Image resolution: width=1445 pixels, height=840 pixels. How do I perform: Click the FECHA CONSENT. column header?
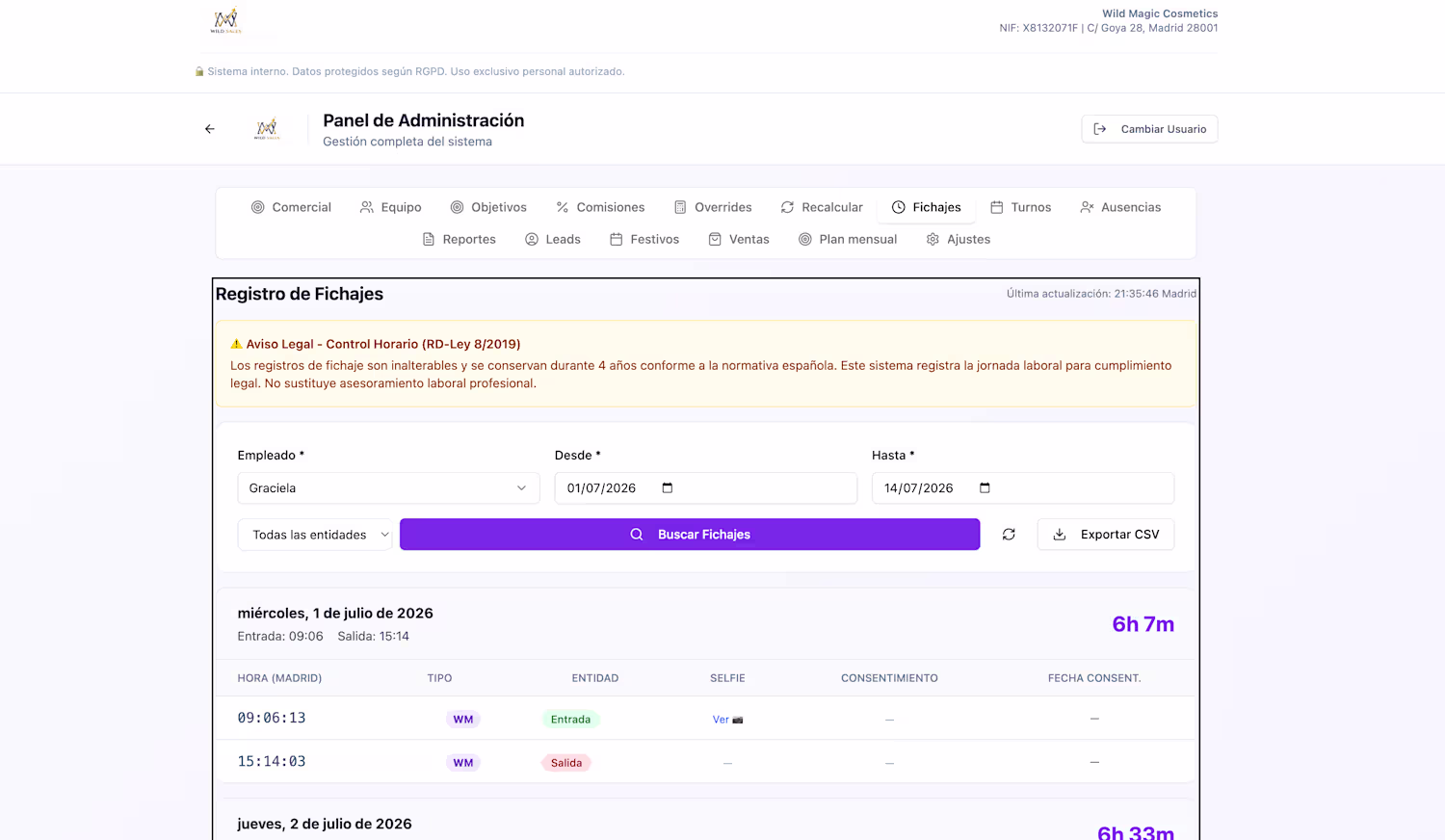click(1094, 678)
